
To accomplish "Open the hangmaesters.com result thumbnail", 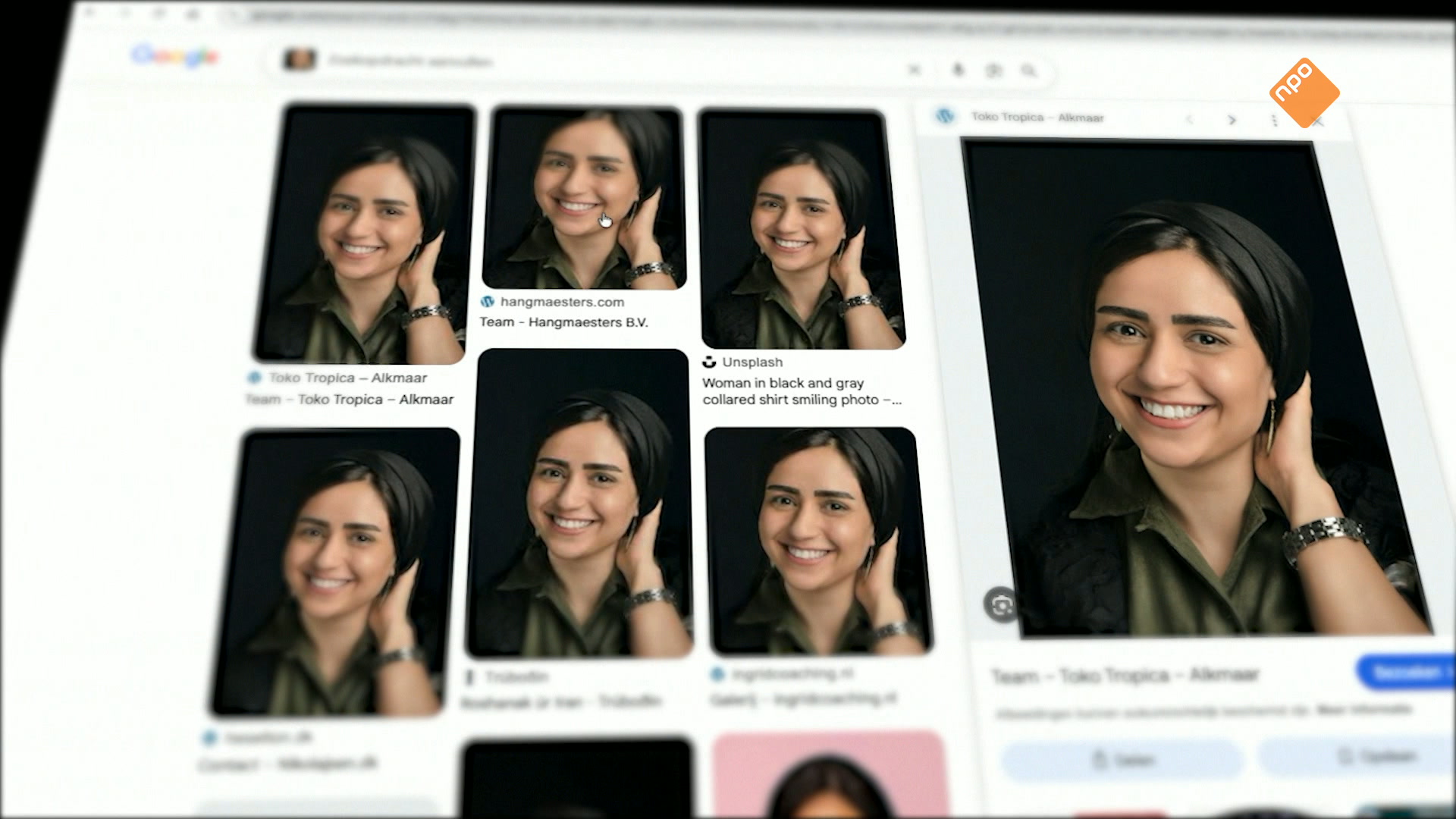I will click(584, 199).
